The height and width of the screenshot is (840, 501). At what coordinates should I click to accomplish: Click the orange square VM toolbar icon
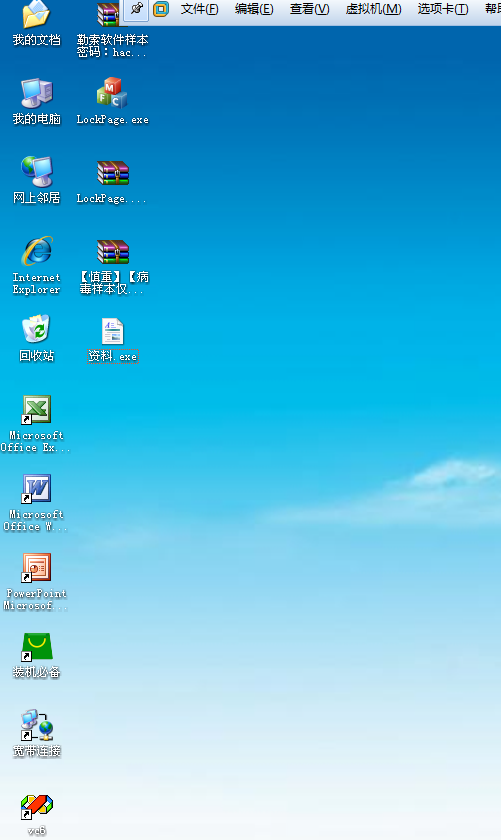pyautogui.click(x=161, y=9)
